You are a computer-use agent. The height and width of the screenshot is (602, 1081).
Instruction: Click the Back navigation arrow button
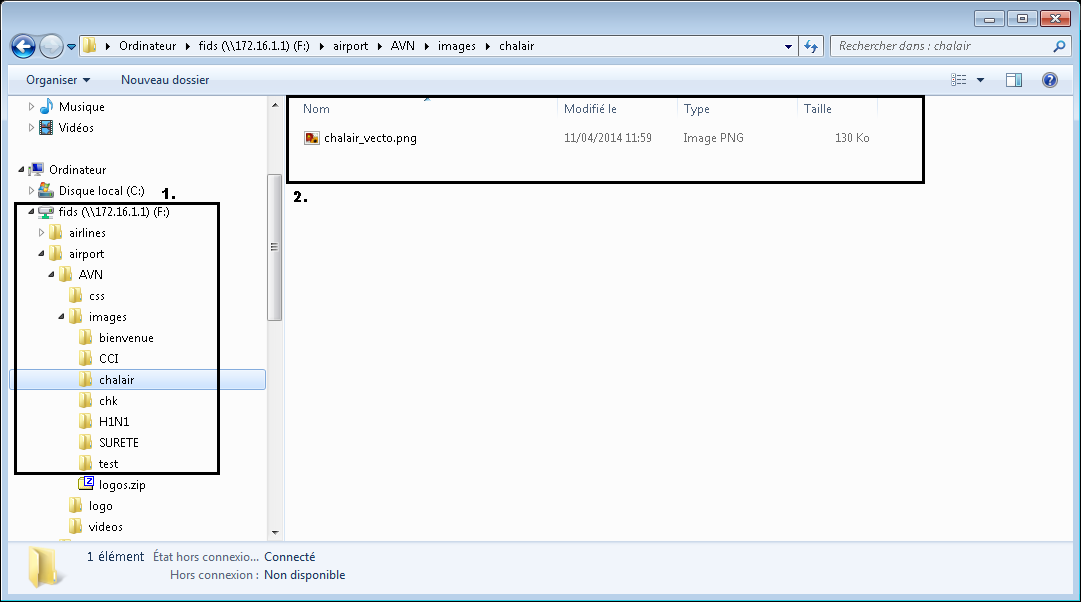click(x=24, y=46)
